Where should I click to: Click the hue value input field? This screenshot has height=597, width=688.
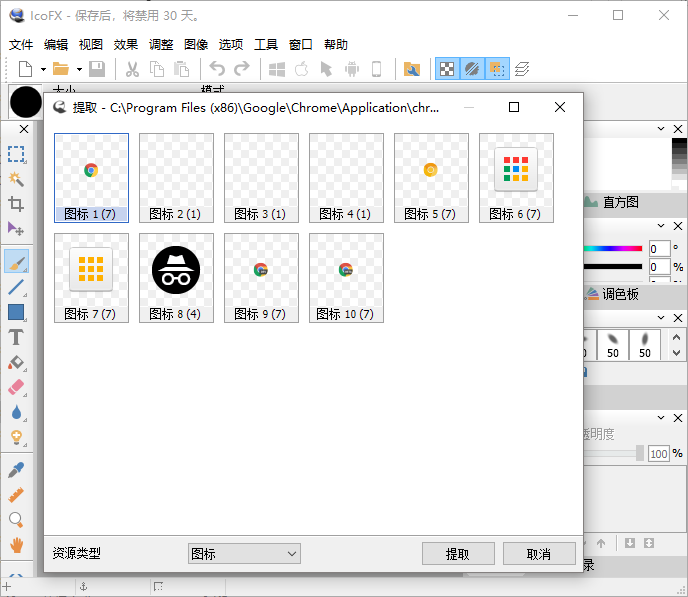659,249
